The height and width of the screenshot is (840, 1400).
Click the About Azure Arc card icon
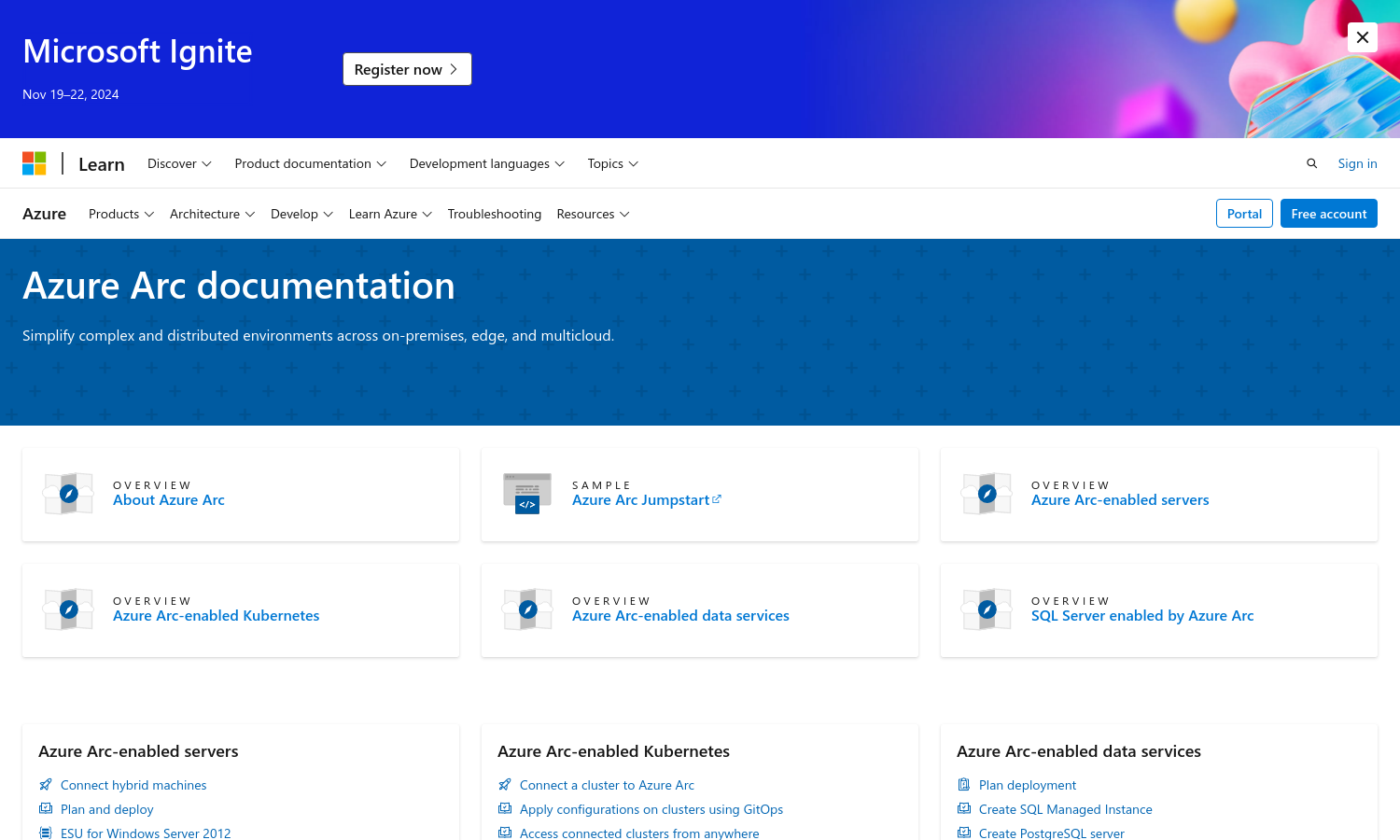(68, 494)
